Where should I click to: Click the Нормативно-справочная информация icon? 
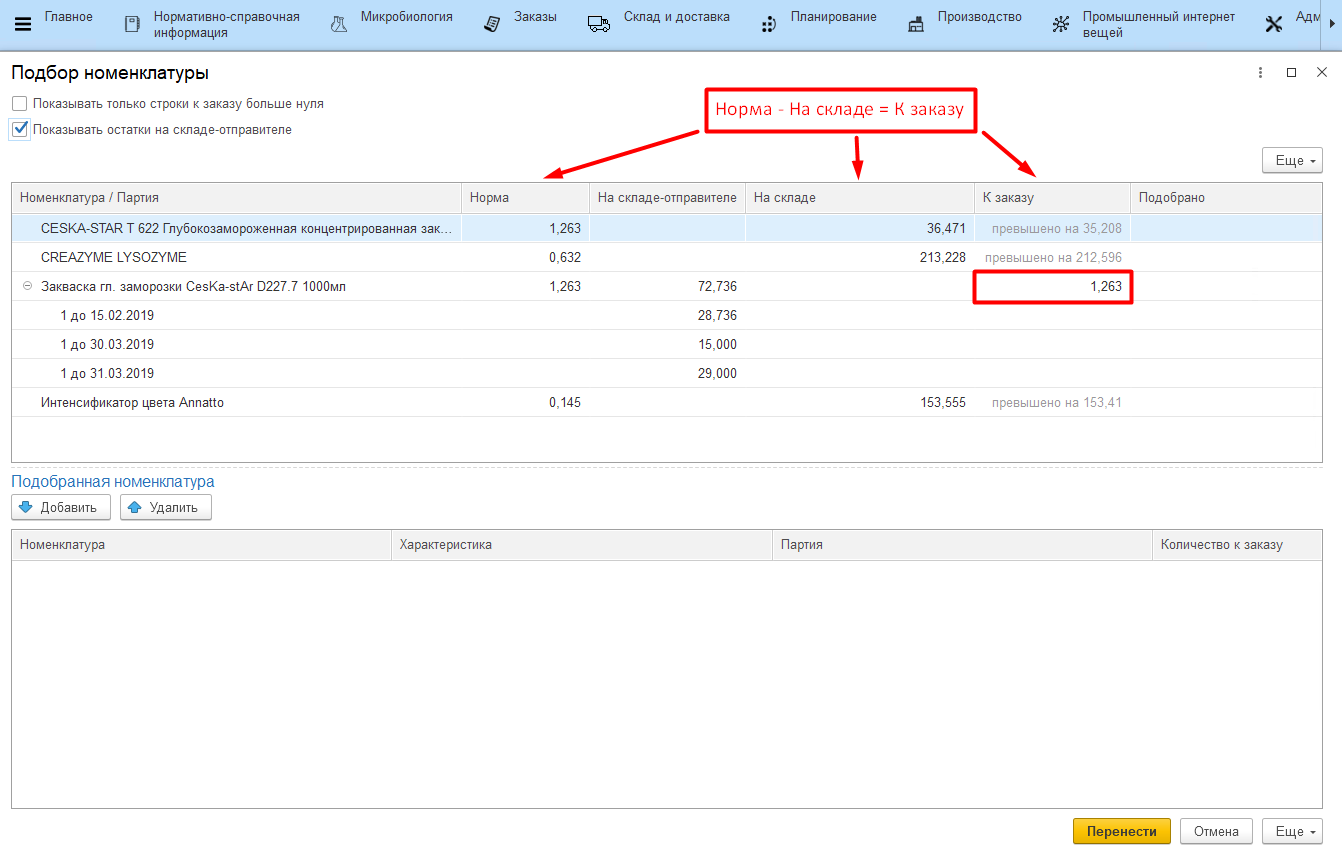[132, 24]
